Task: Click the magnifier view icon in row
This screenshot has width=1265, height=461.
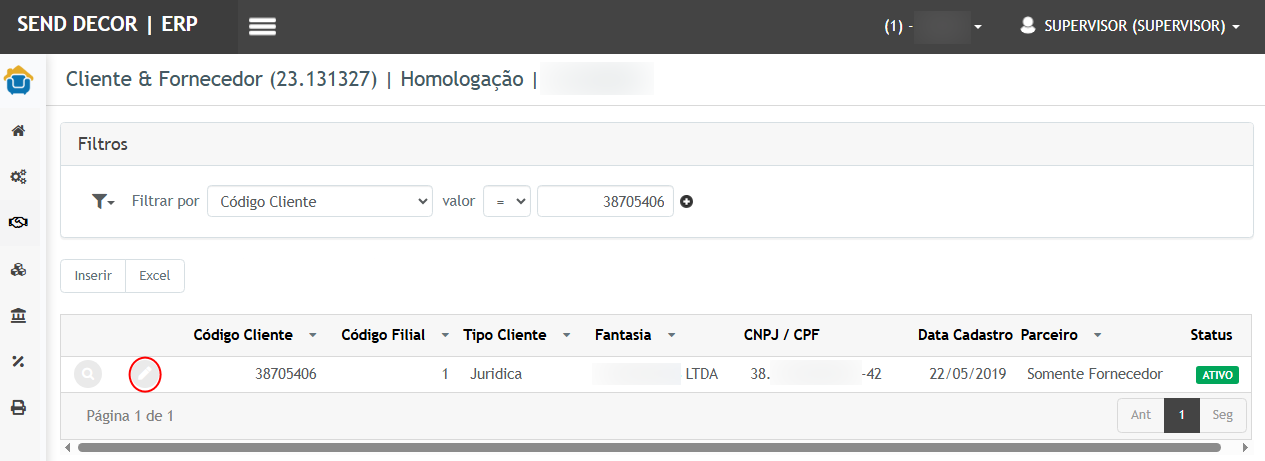Action: point(88,375)
